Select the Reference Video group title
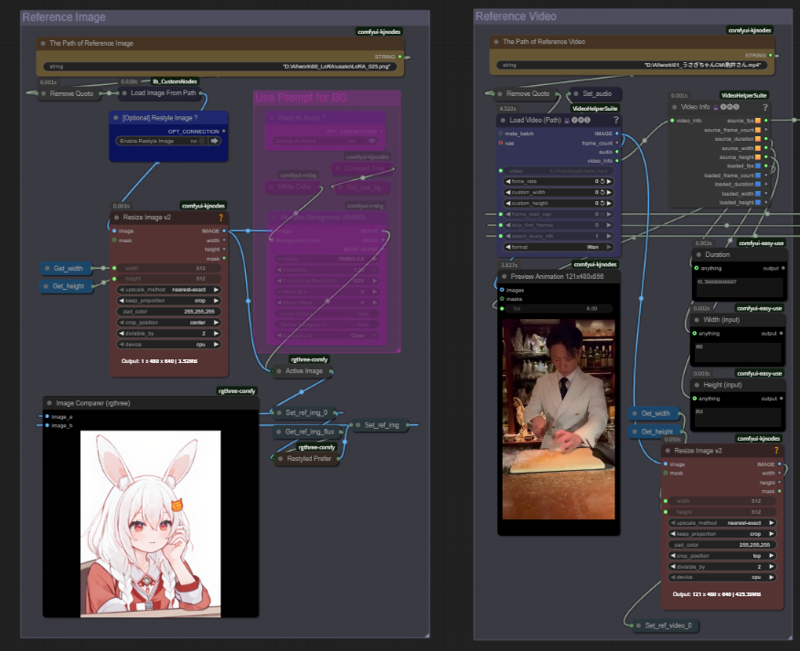800x651 pixels. [515, 16]
